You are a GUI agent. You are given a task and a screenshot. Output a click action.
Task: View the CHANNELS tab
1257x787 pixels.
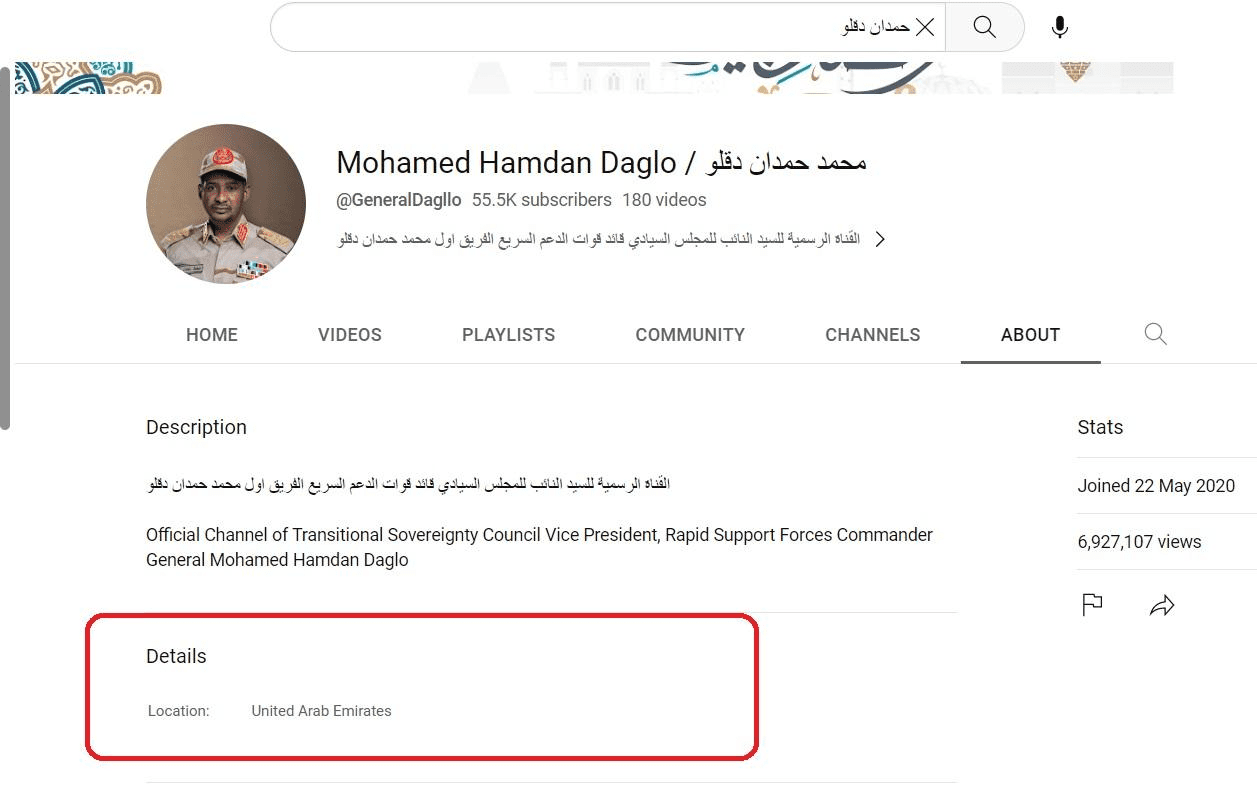(873, 335)
